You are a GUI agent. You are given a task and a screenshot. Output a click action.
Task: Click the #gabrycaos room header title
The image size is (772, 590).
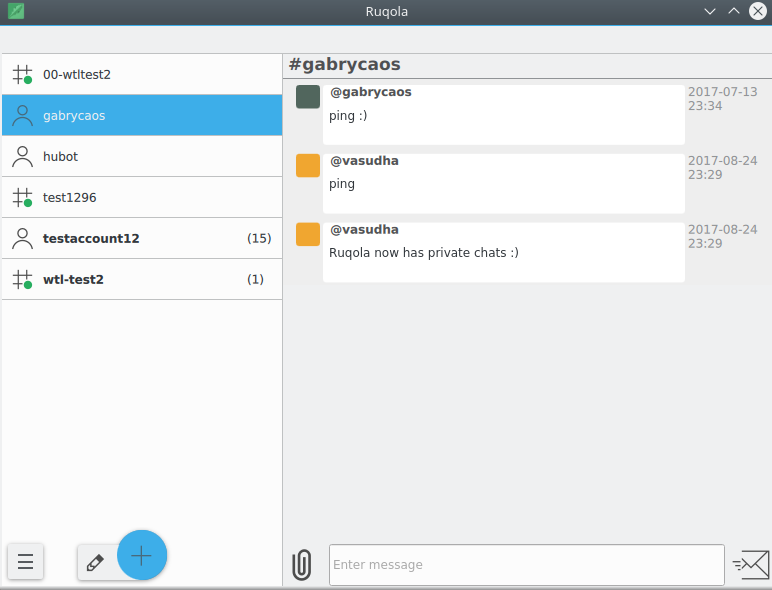[345, 64]
